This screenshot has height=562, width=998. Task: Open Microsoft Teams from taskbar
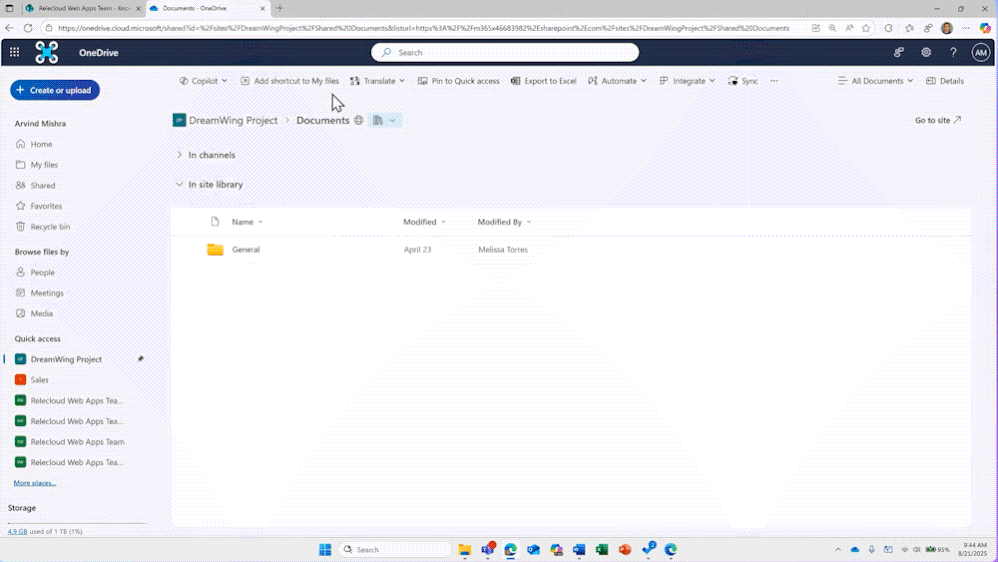point(488,549)
